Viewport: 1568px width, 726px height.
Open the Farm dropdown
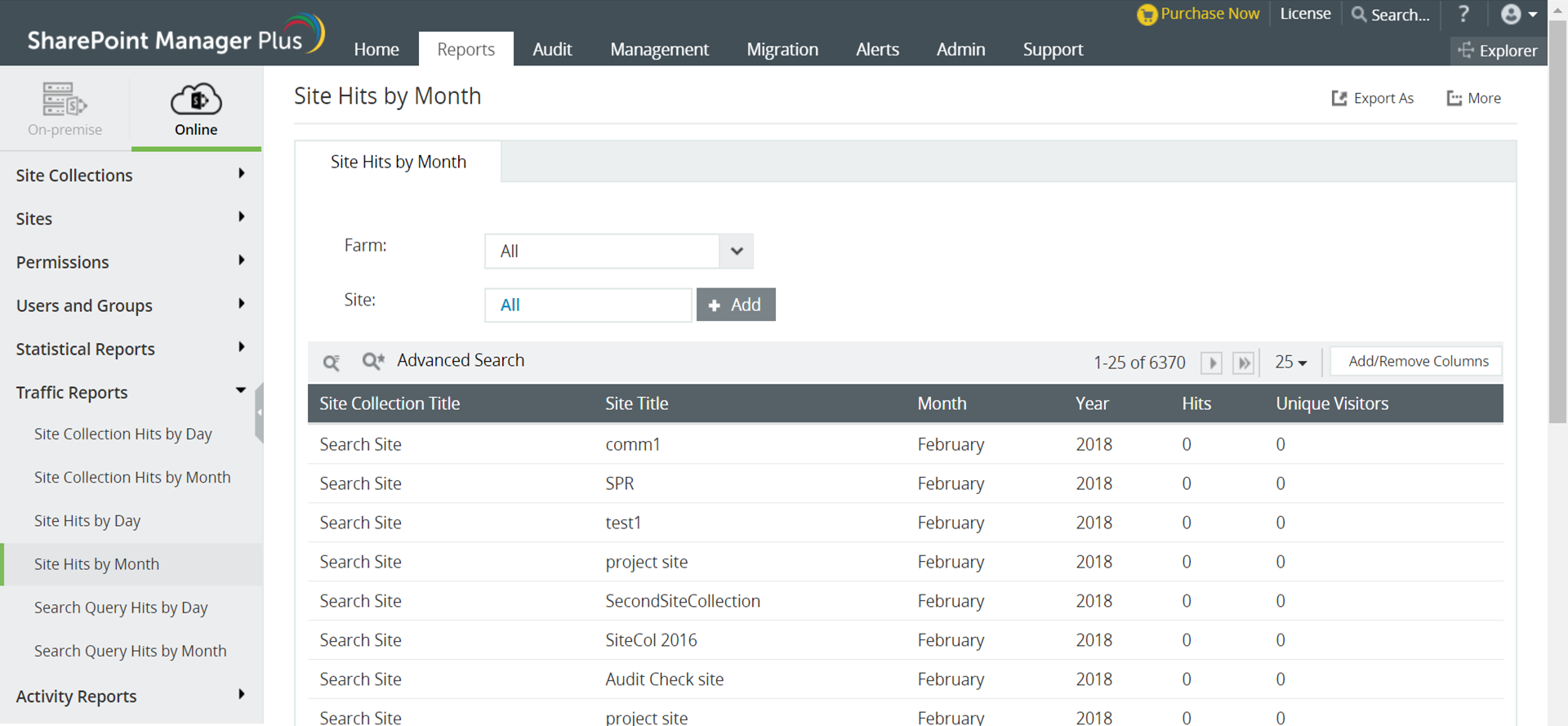[736, 252]
